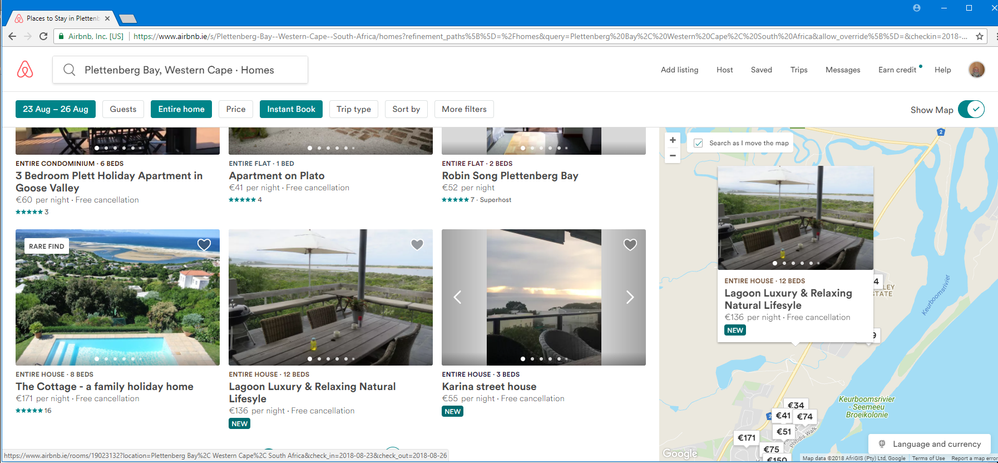Save The Cottage listing with heart icon
The width and height of the screenshot is (998, 463).
tap(204, 245)
